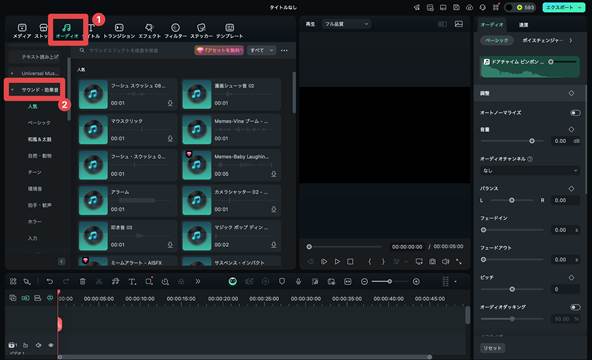This screenshot has height=360, width=592.
Task: Switch to the トランジション tab
Action: tap(119, 31)
